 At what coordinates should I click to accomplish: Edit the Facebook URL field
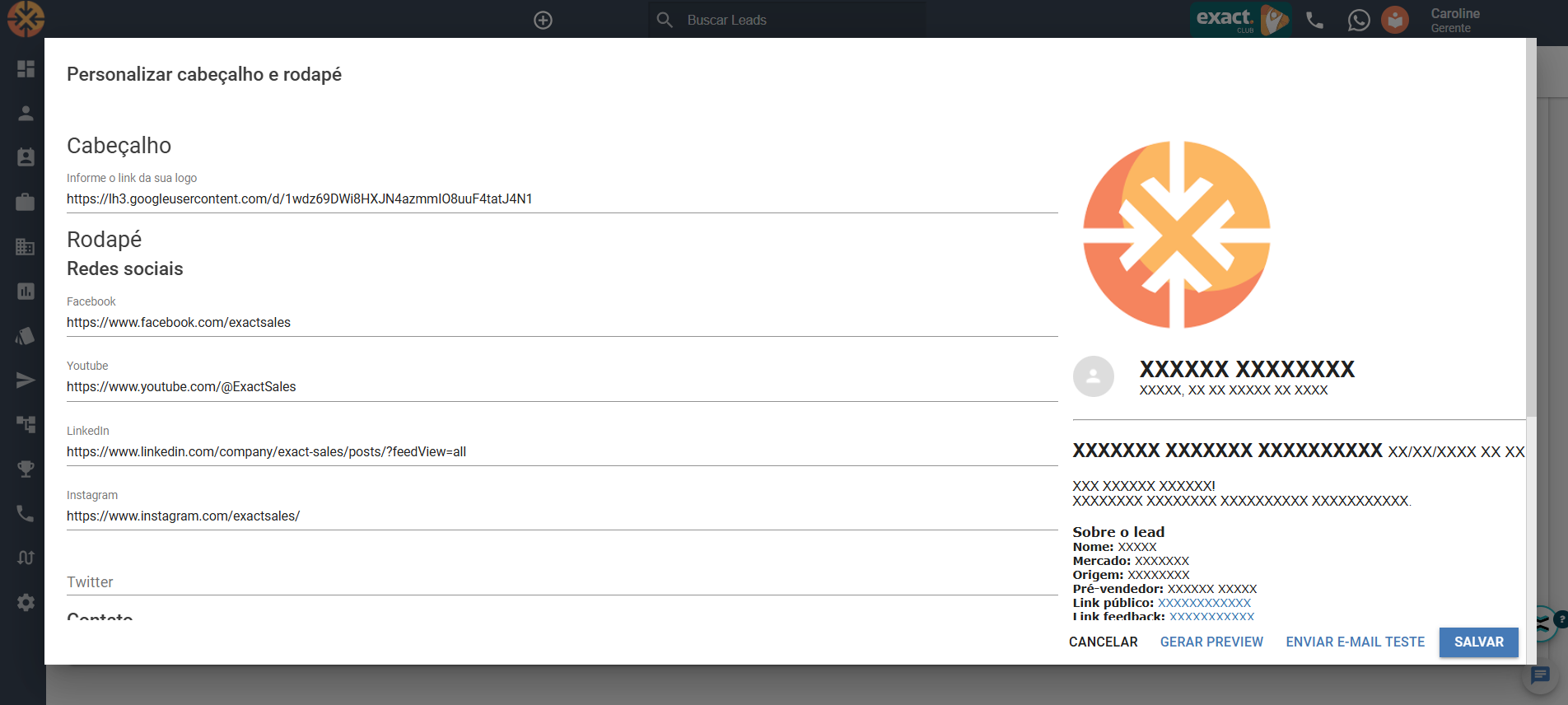(562, 322)
